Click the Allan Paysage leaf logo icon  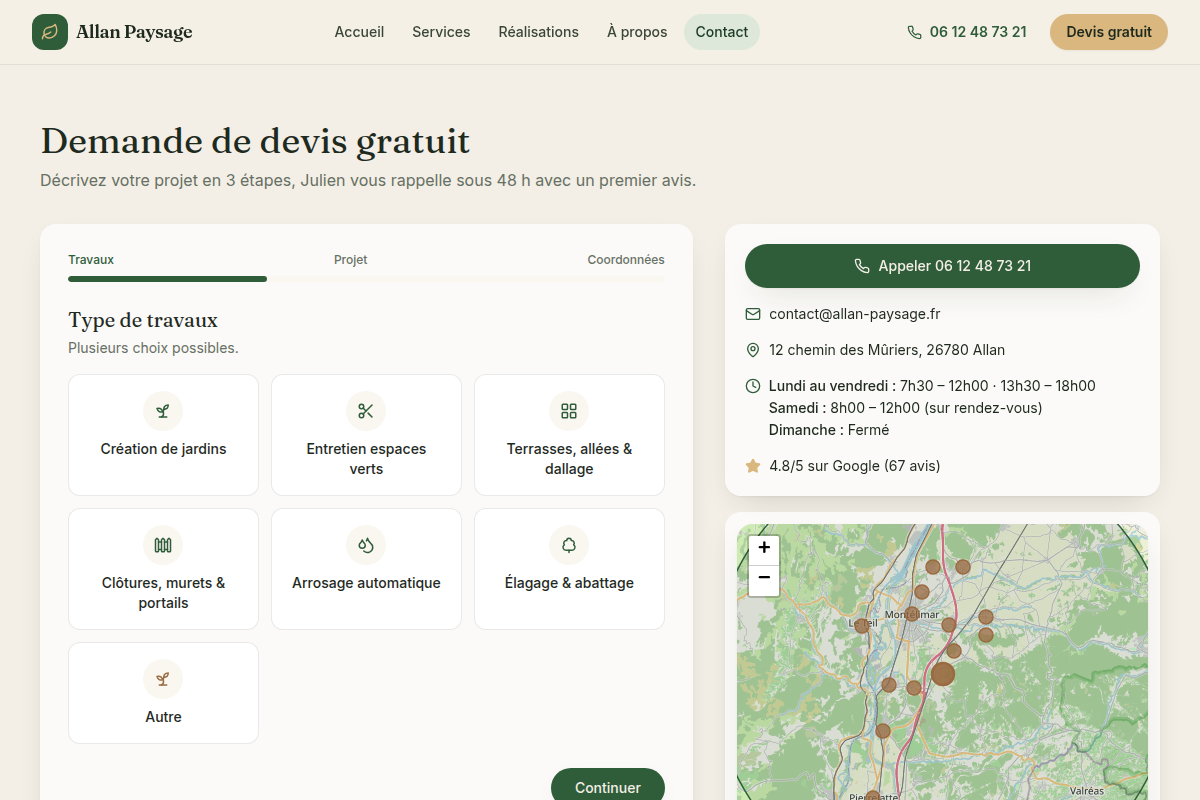(x=50, y=32)
